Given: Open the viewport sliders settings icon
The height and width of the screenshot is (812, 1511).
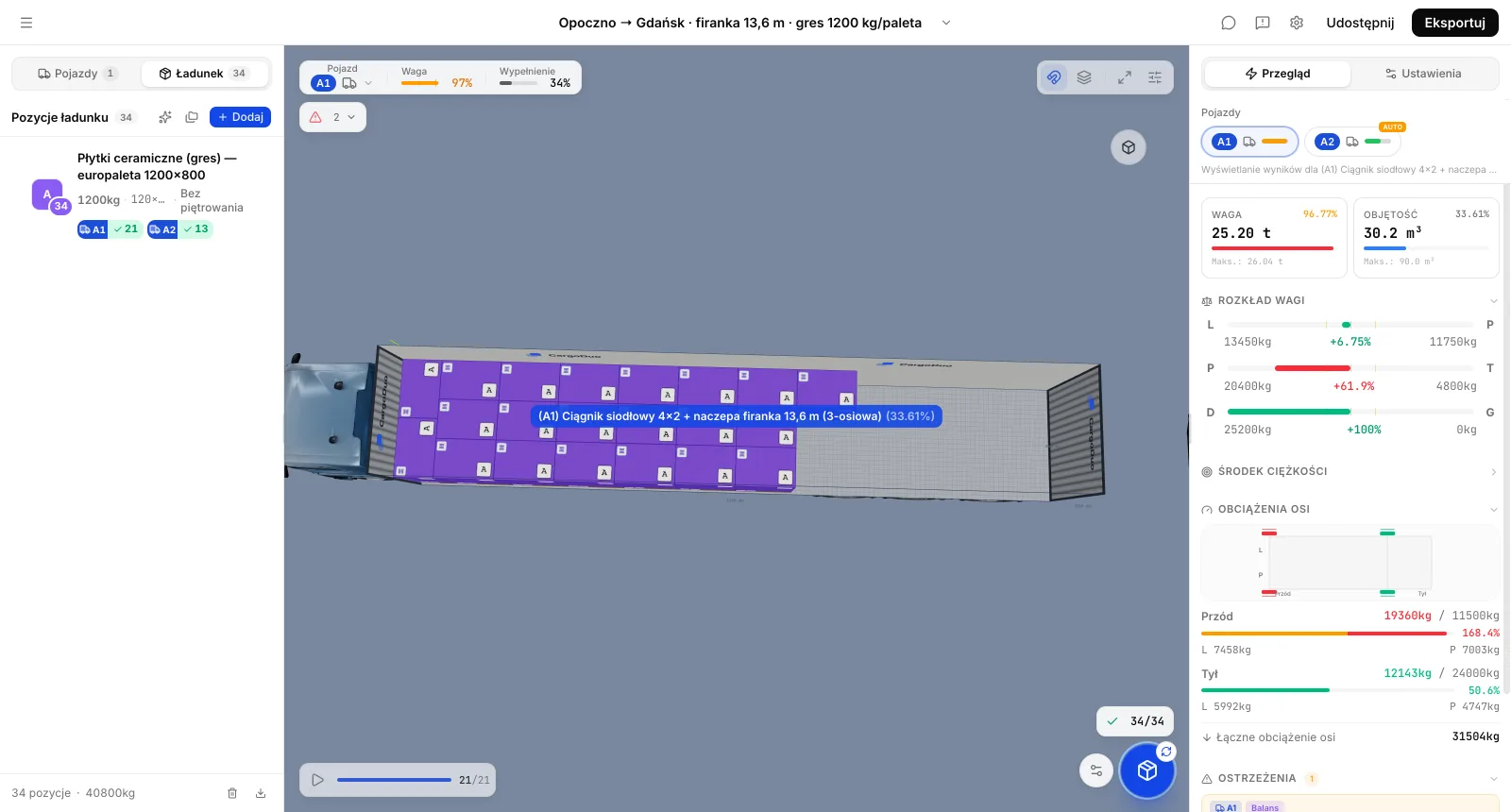Looking at the screenshot, I should click(1155, 77).
